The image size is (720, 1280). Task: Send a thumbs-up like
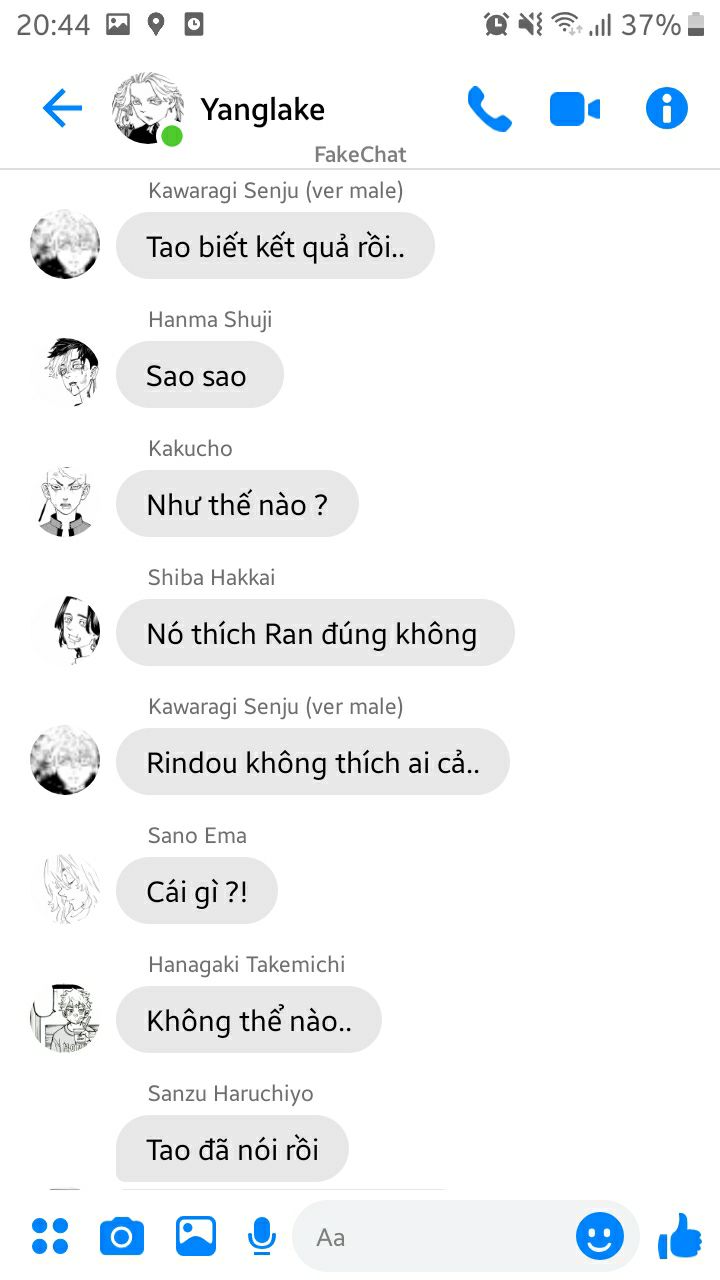coord(680,1236)
